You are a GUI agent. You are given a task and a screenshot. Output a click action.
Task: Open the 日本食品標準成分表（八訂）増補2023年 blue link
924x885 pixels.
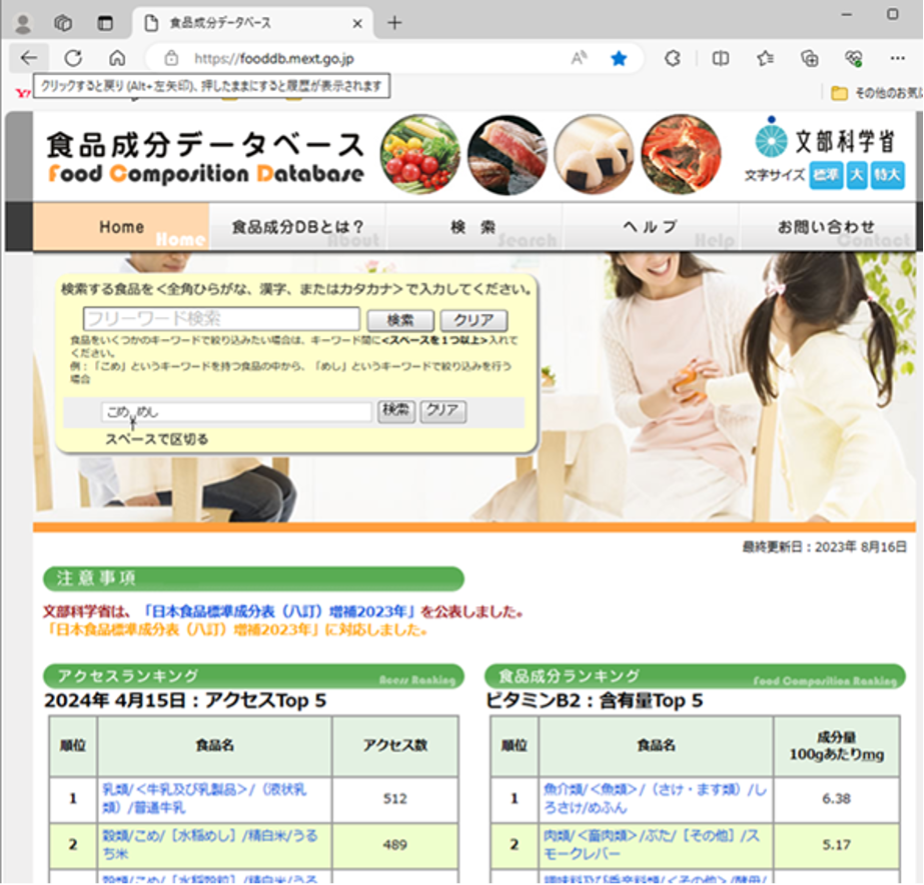point(279,612)
